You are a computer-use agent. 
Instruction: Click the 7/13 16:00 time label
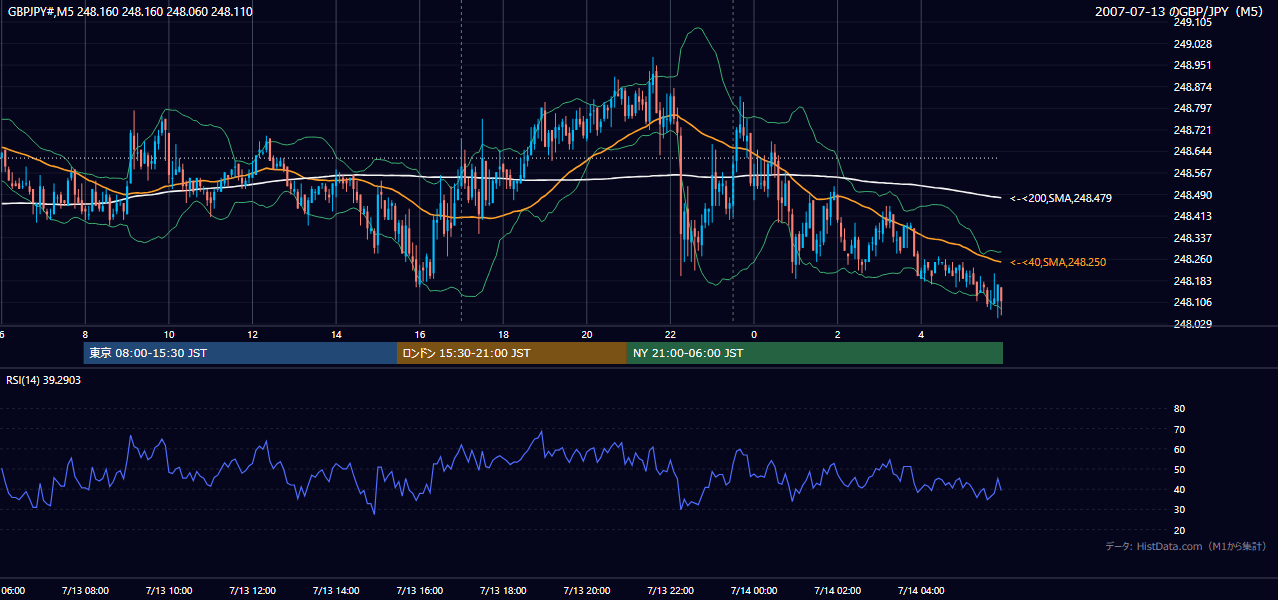point(420,591)
